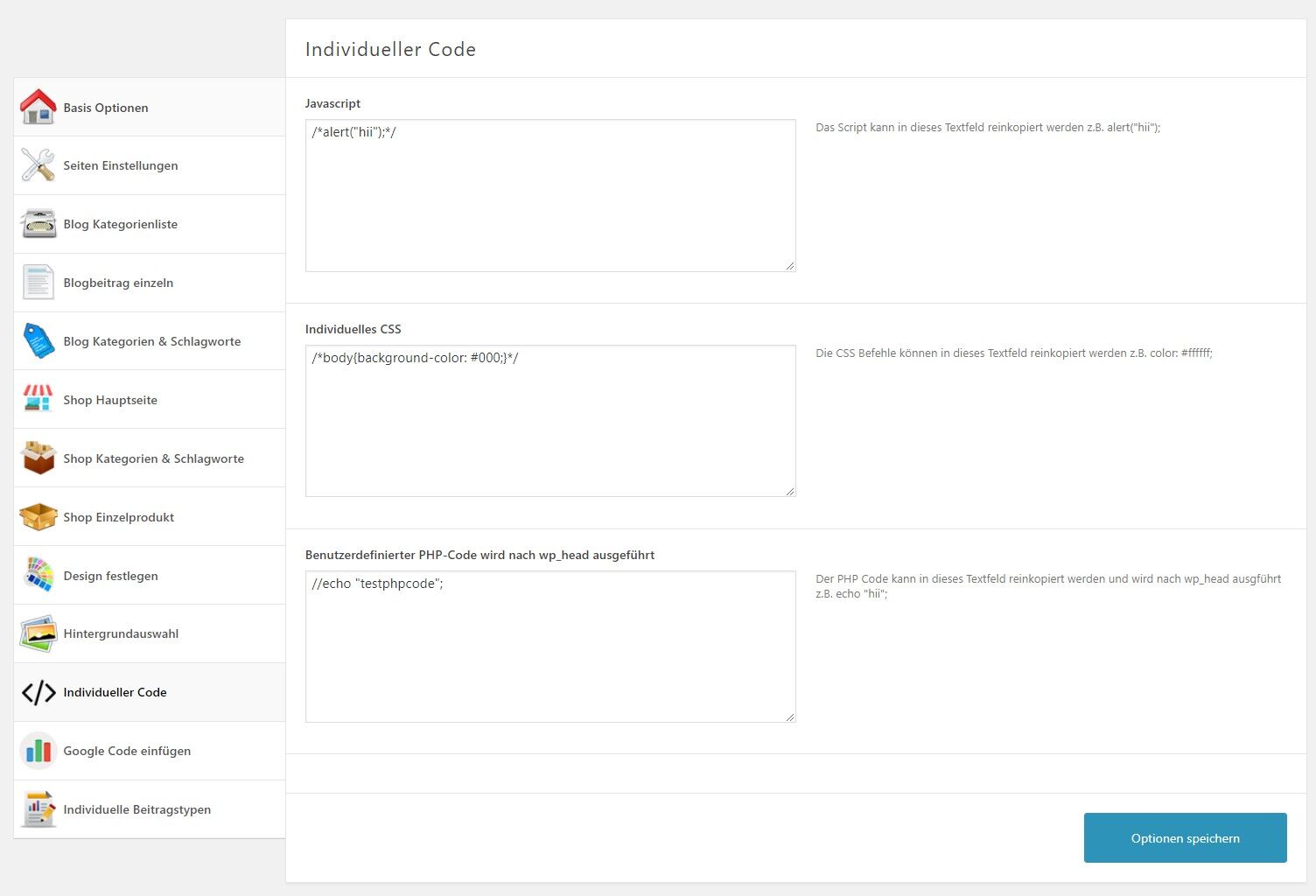Click the CSS help text mentioning color: #ffffff
This screenshot has width=1316, height=896.
pyautogui.click(x=1014, y=353)
